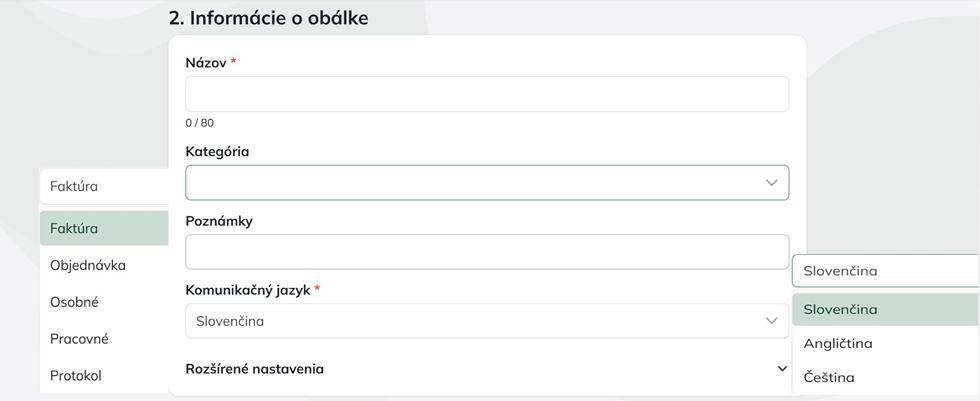Open the Komunikačný jazyk dropdown showing Slovenčina
Viewport: 980px width, 401px height.
click(470, 321)
